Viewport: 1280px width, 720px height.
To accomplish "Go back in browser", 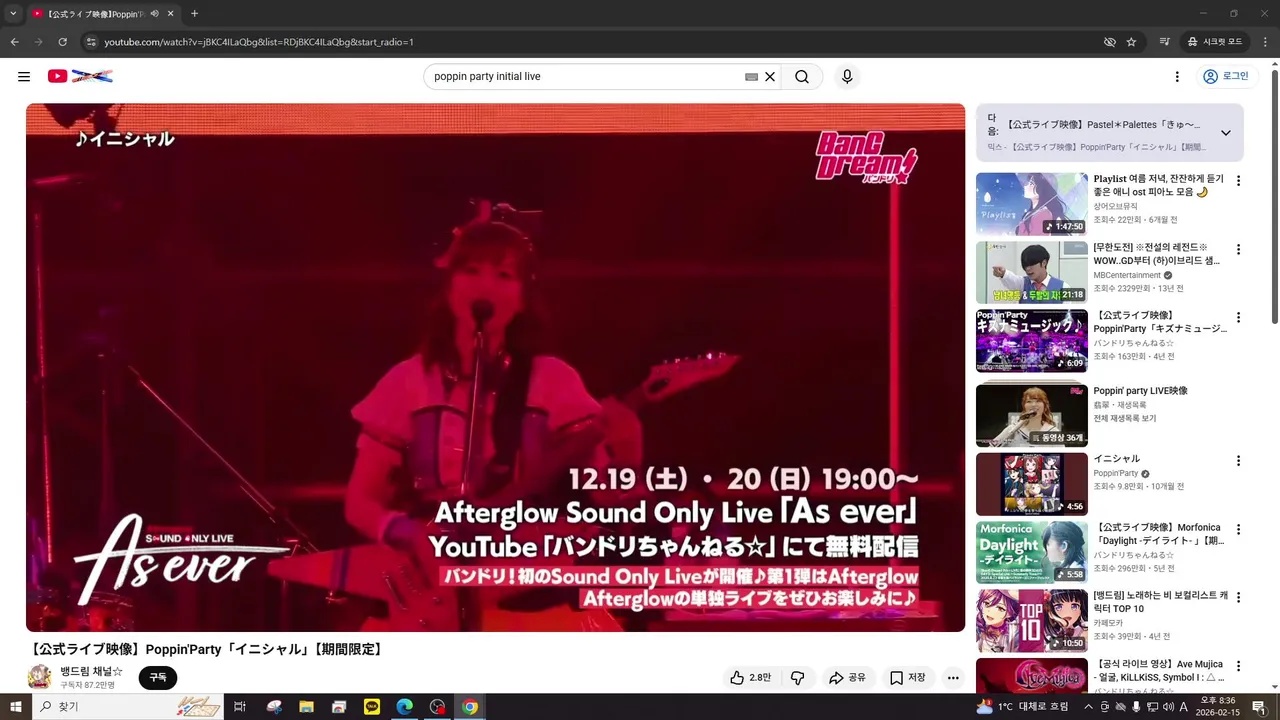I will pos(14,42).
